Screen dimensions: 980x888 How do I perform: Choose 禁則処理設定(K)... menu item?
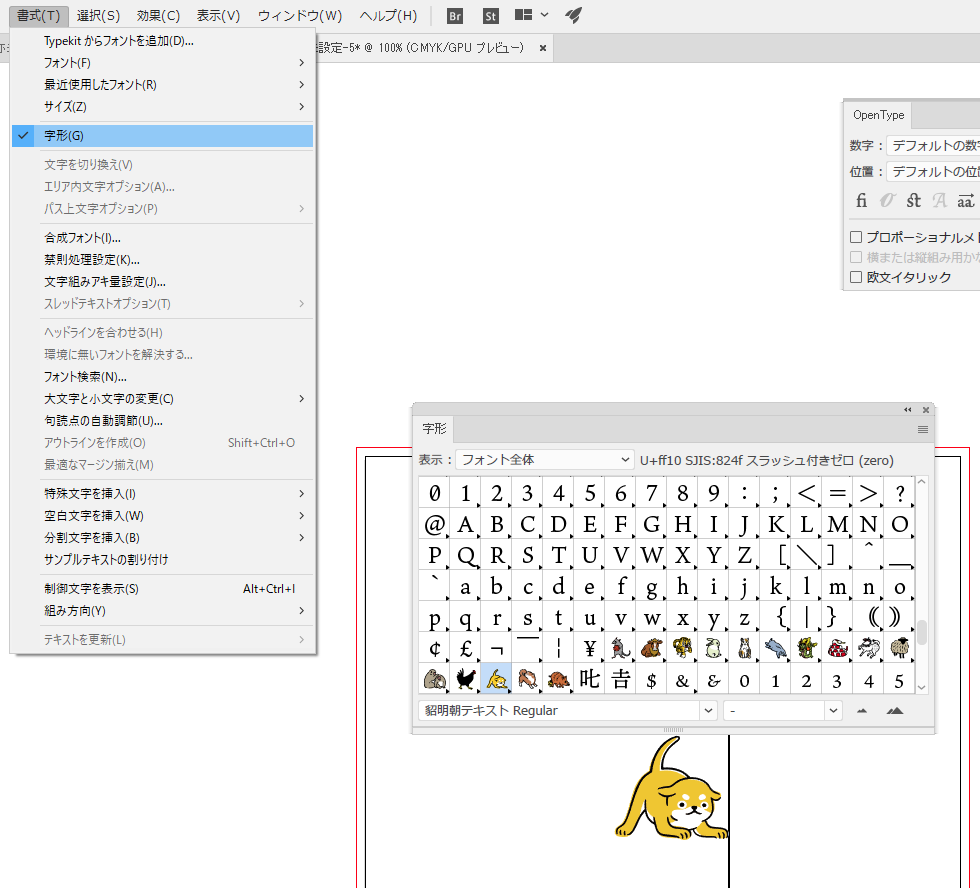point(162,259)
